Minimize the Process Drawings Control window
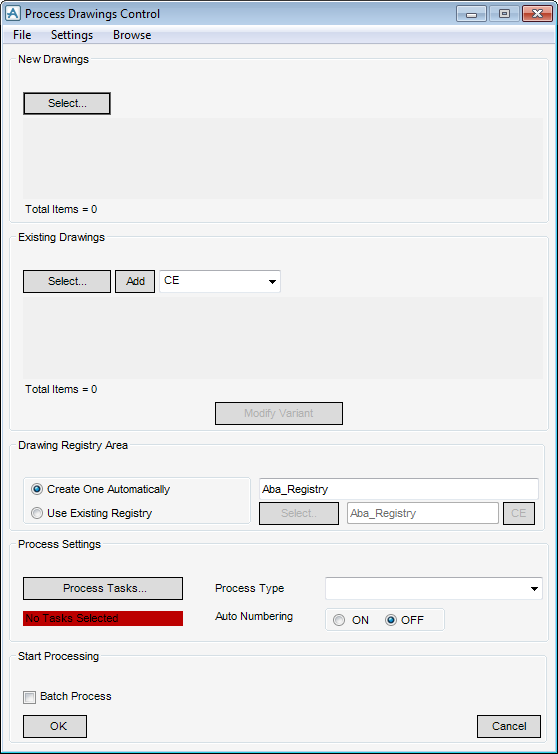558x754 pixels. point(471,13)
